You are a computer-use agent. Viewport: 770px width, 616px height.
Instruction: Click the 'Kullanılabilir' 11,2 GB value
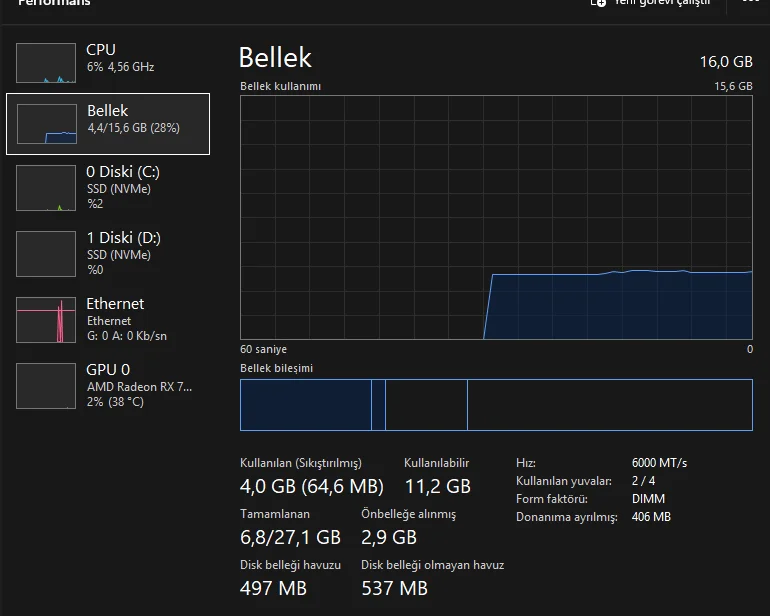tap(437, 486)
